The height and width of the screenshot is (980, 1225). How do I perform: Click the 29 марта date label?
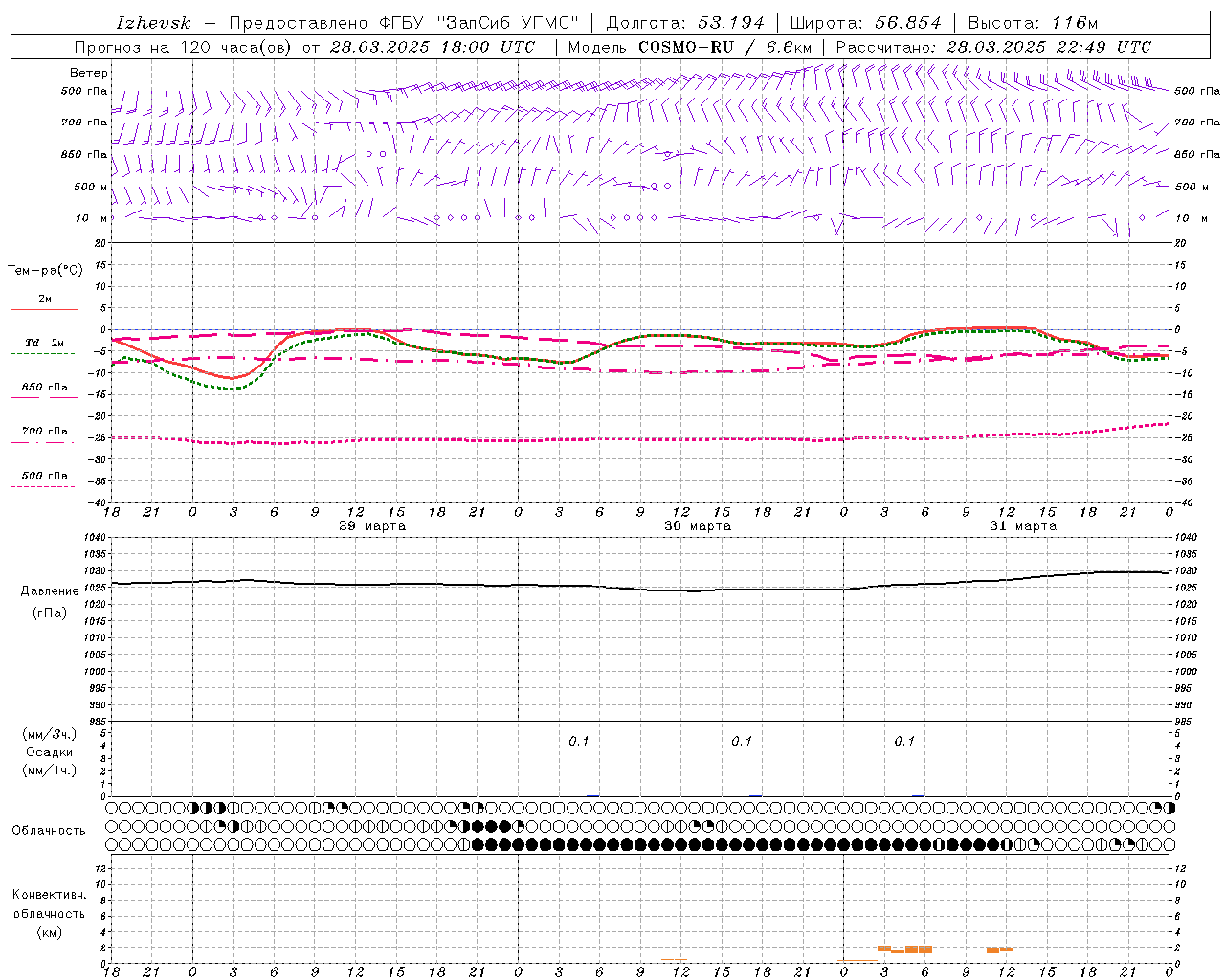tap(372, 526)
